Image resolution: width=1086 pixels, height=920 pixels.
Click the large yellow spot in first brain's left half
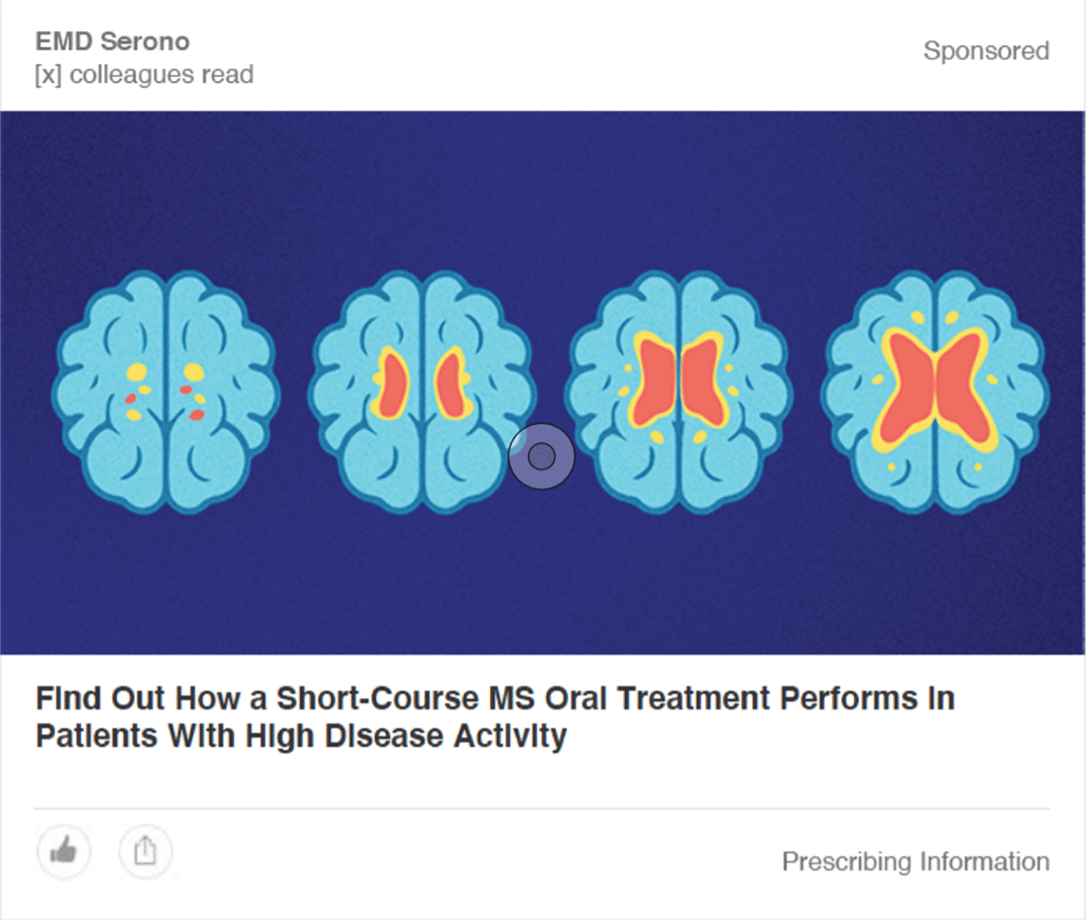pos(136,373)
